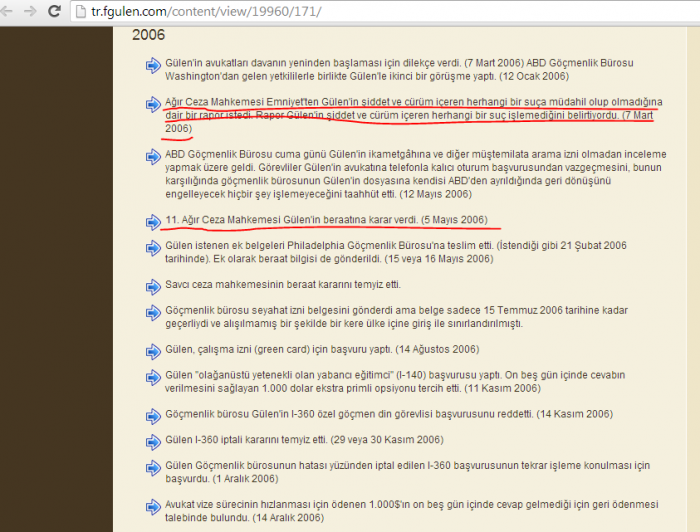
Task: Click the arrow bullet beside the 7 Mart 2006 'Emniyet'ten' entry
Action: [x=153, y=104]
